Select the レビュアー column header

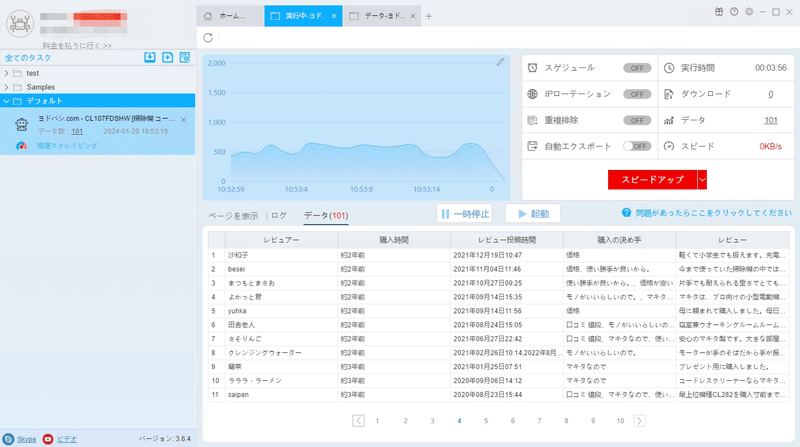281,240
